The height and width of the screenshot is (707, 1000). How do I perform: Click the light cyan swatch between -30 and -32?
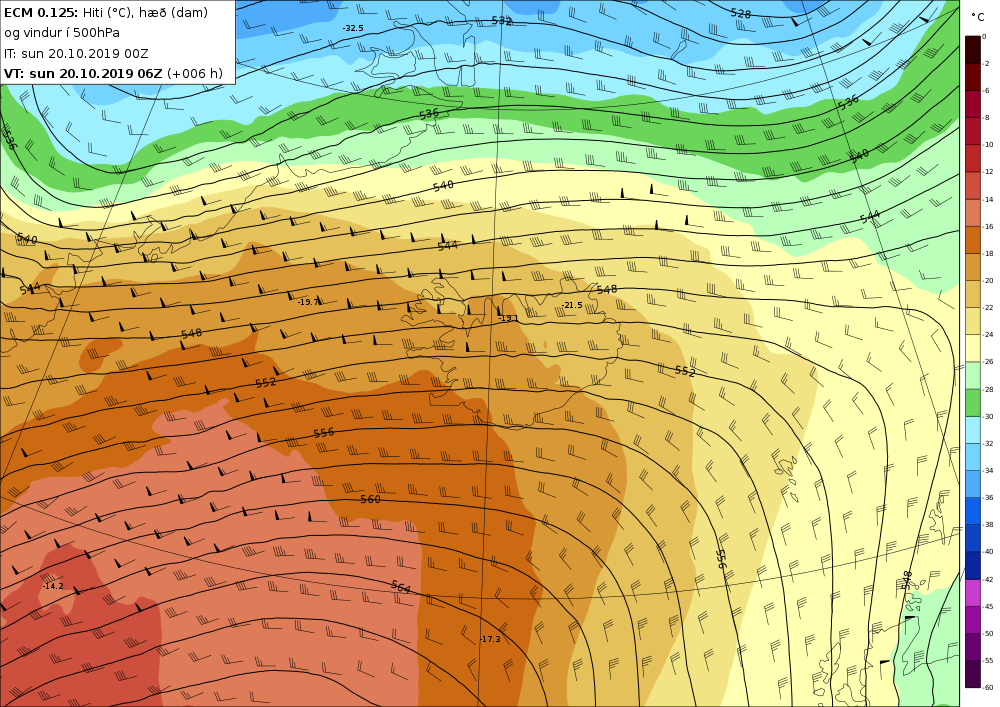[x=973, y=430]
